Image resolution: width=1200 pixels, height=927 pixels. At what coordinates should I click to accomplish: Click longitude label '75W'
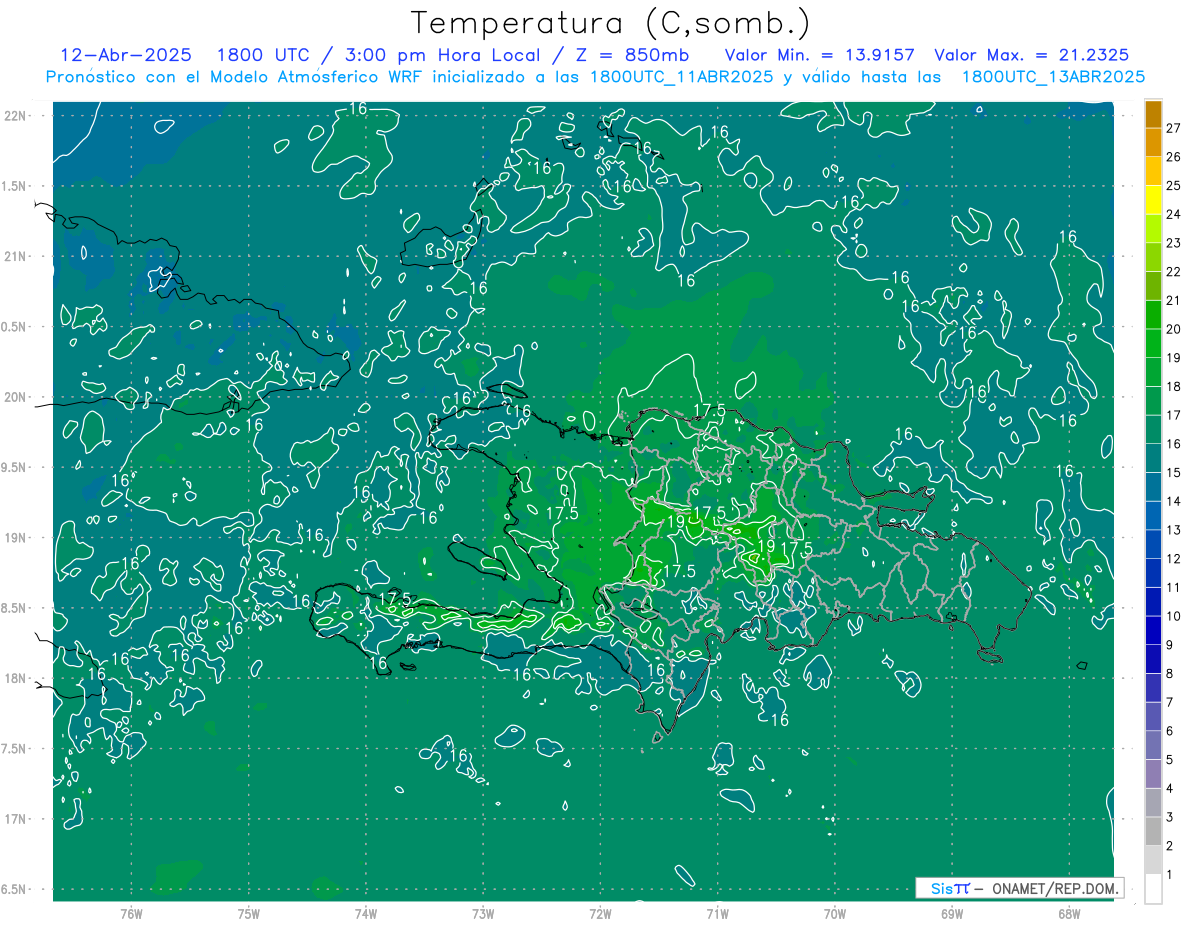[x=249, y=914]
